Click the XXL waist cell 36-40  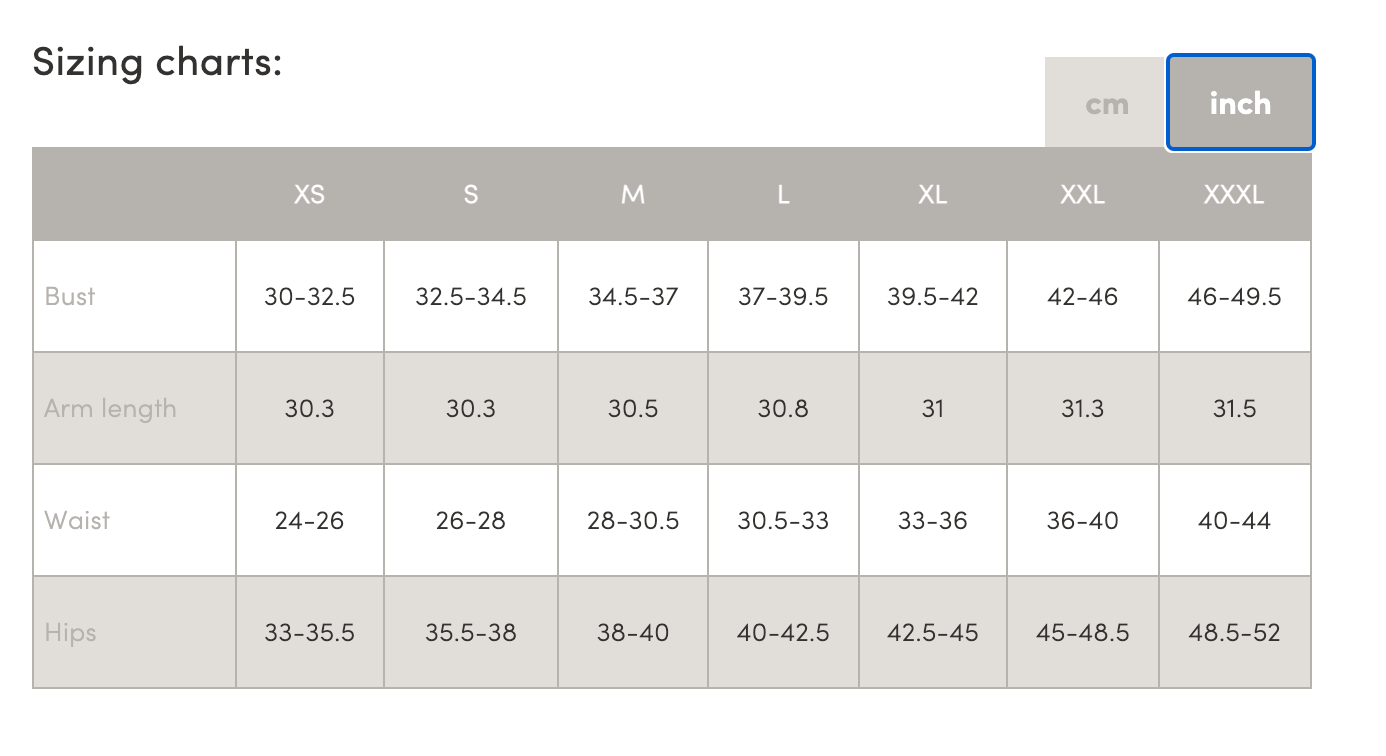pyautogui.click(x=1083, y=521)
